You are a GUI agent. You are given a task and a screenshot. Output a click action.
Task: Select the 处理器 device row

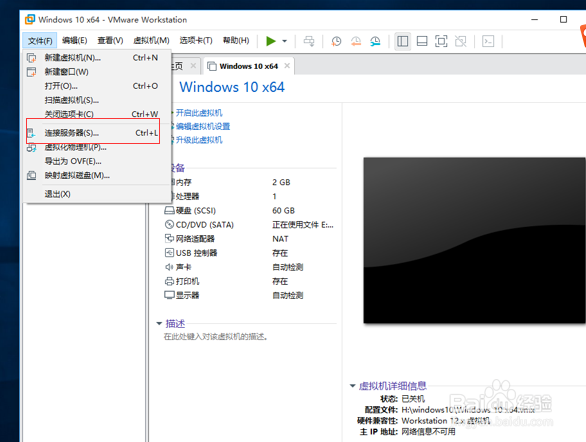point(250,197)
